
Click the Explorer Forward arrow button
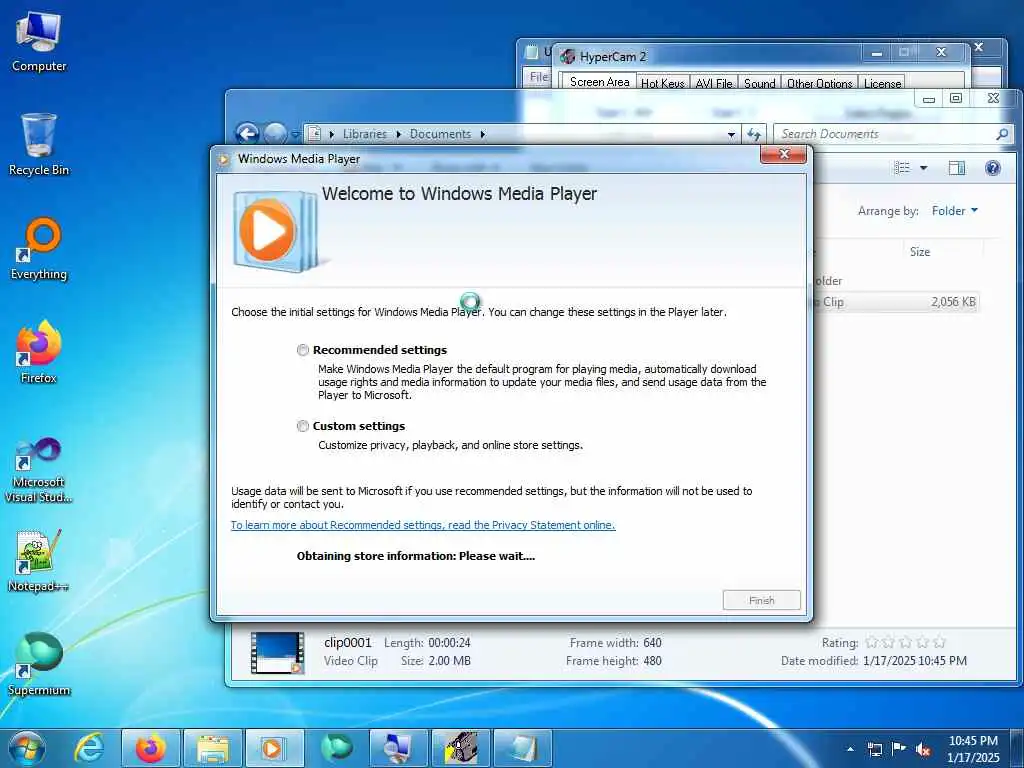[x=275, y=135]
